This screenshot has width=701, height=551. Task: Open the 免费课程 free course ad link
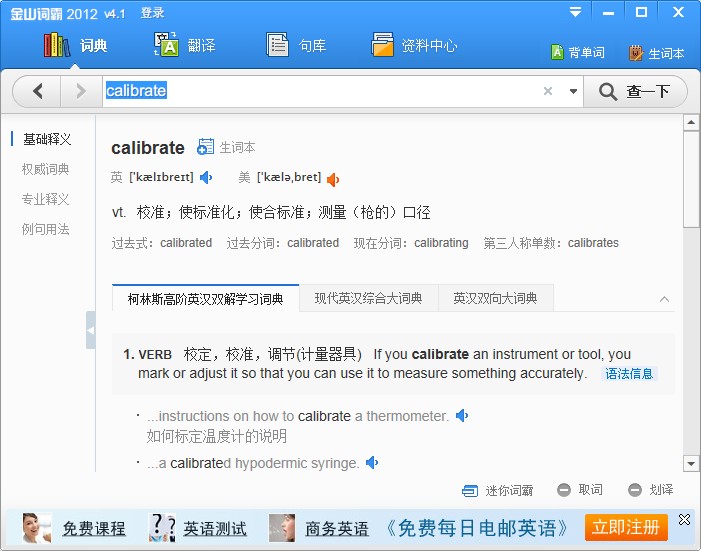94,529
